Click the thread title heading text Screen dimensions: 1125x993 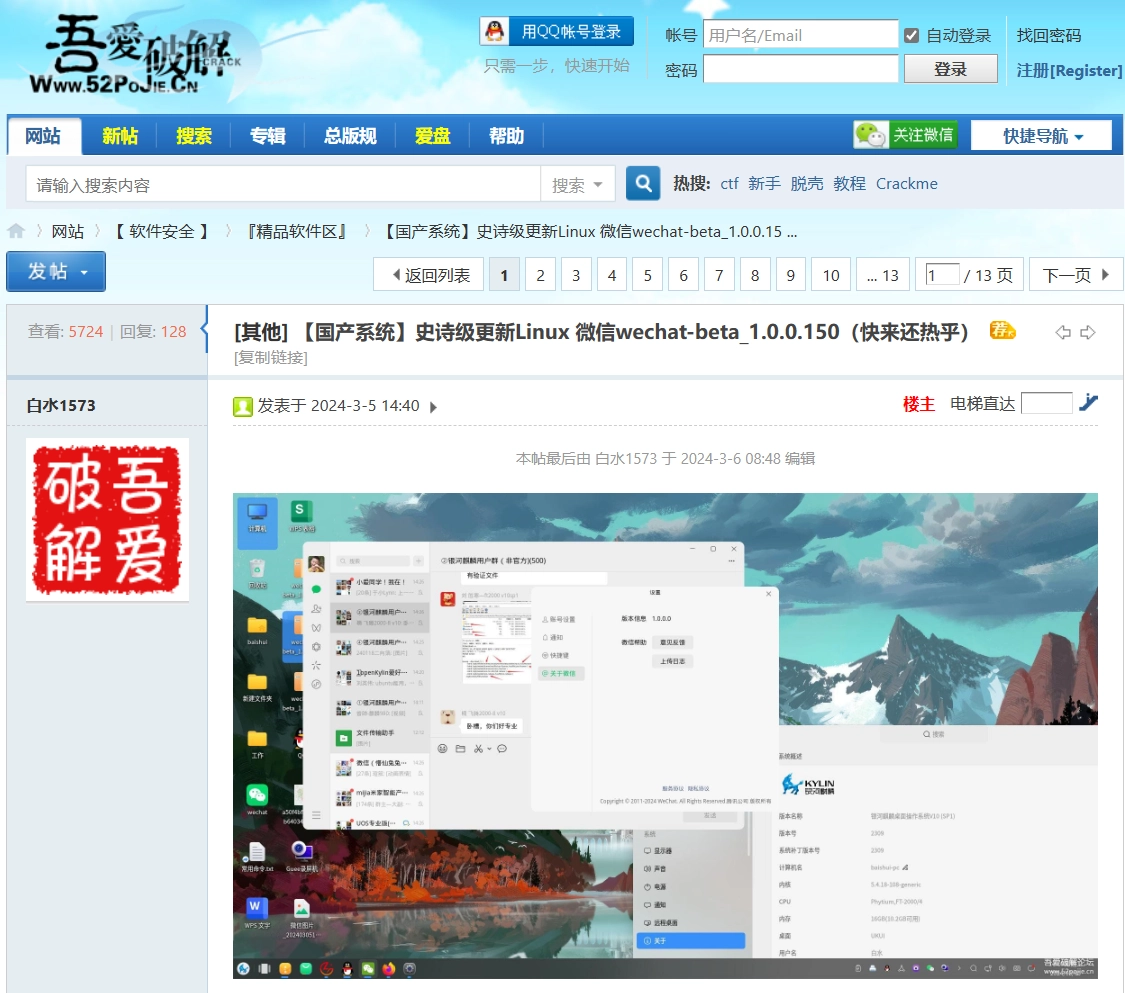tap(634, 331)
